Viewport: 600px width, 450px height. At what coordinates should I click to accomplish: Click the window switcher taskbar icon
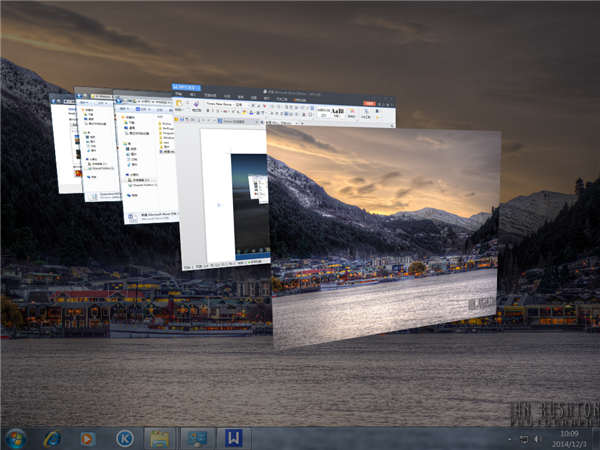tap(197, 438)
